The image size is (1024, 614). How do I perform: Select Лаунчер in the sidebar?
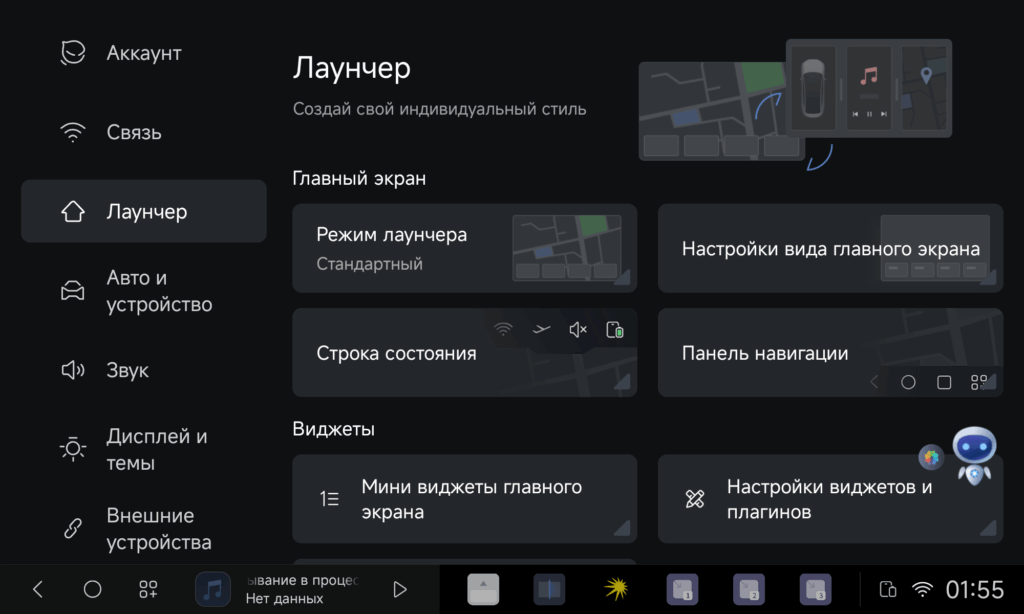tap(144, 212)
